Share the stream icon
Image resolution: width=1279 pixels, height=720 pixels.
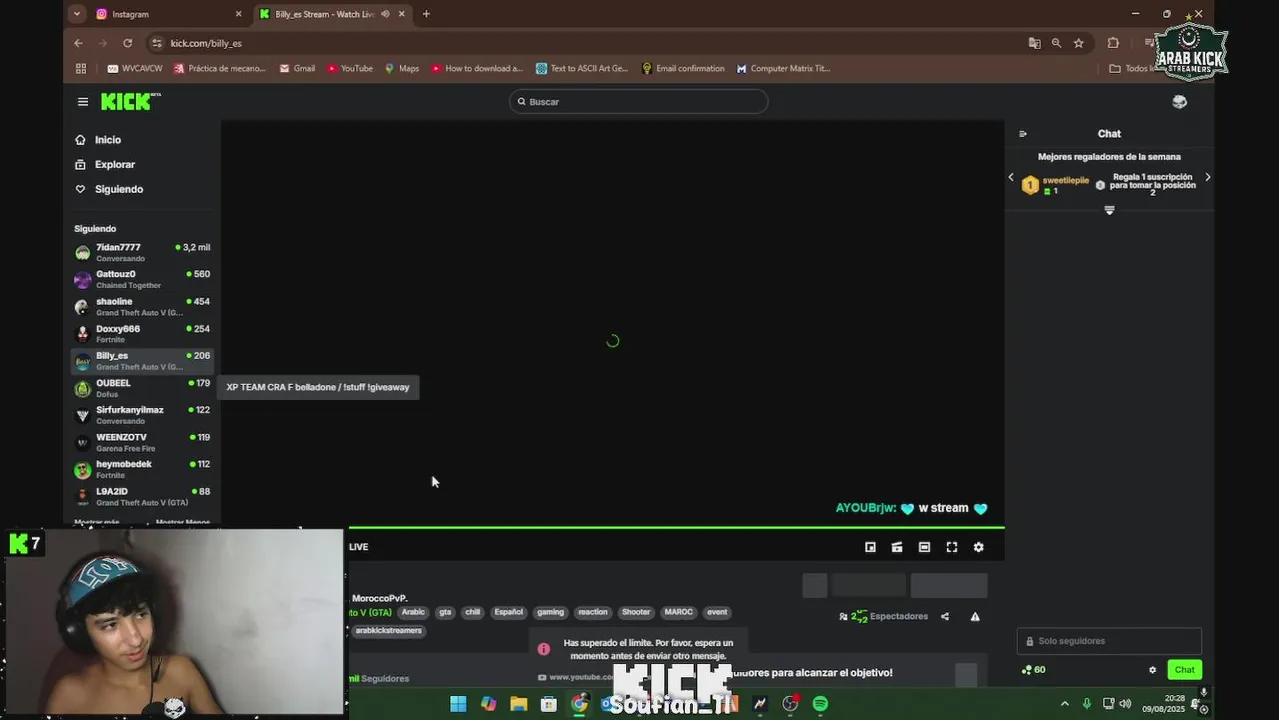click(945, 616)
